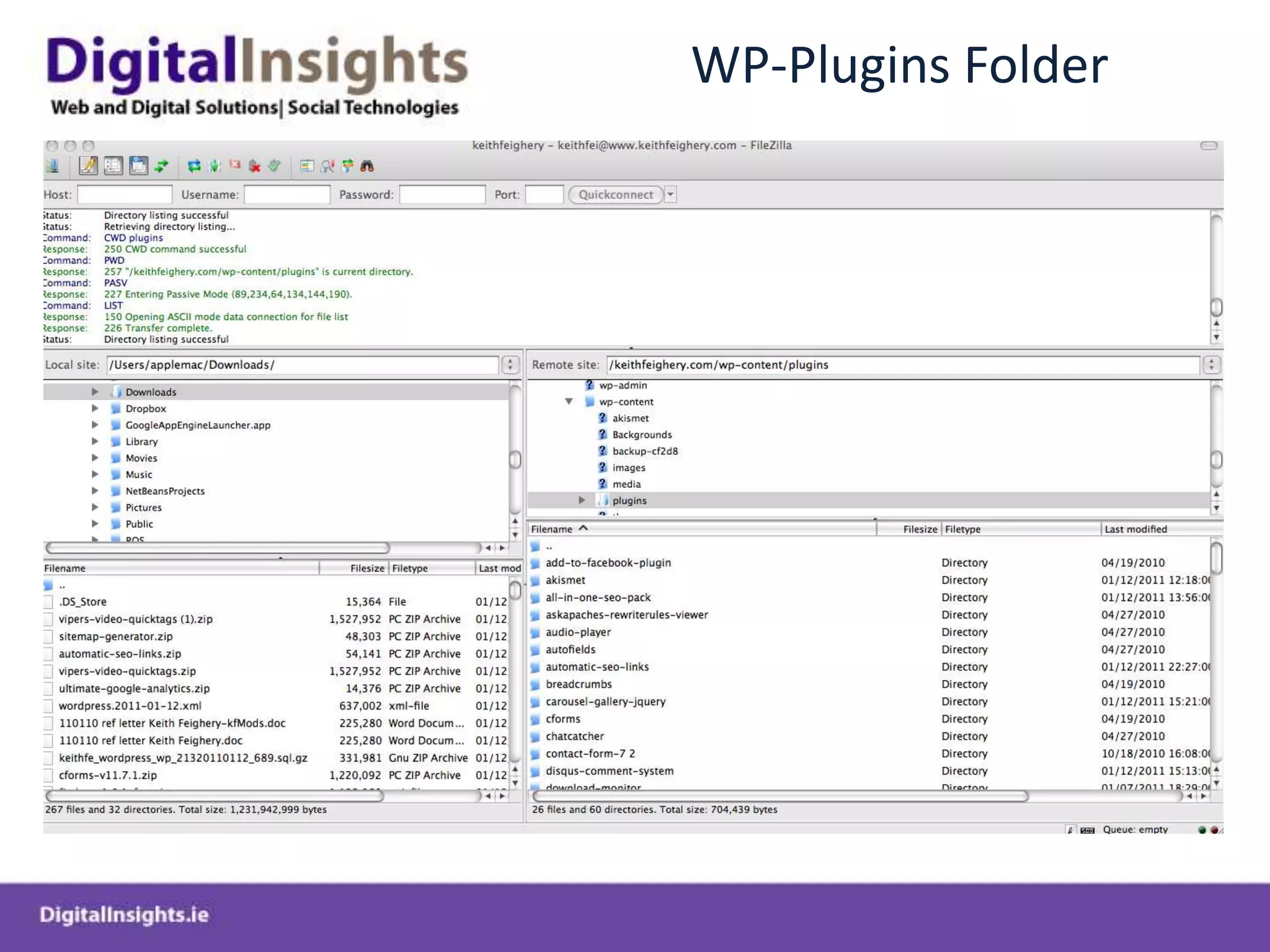The height and width of the screenshot is (952, 1270).
Task: Select GoogleAppEngineLauncher.app in local tree
Action: tap(198, 425)
